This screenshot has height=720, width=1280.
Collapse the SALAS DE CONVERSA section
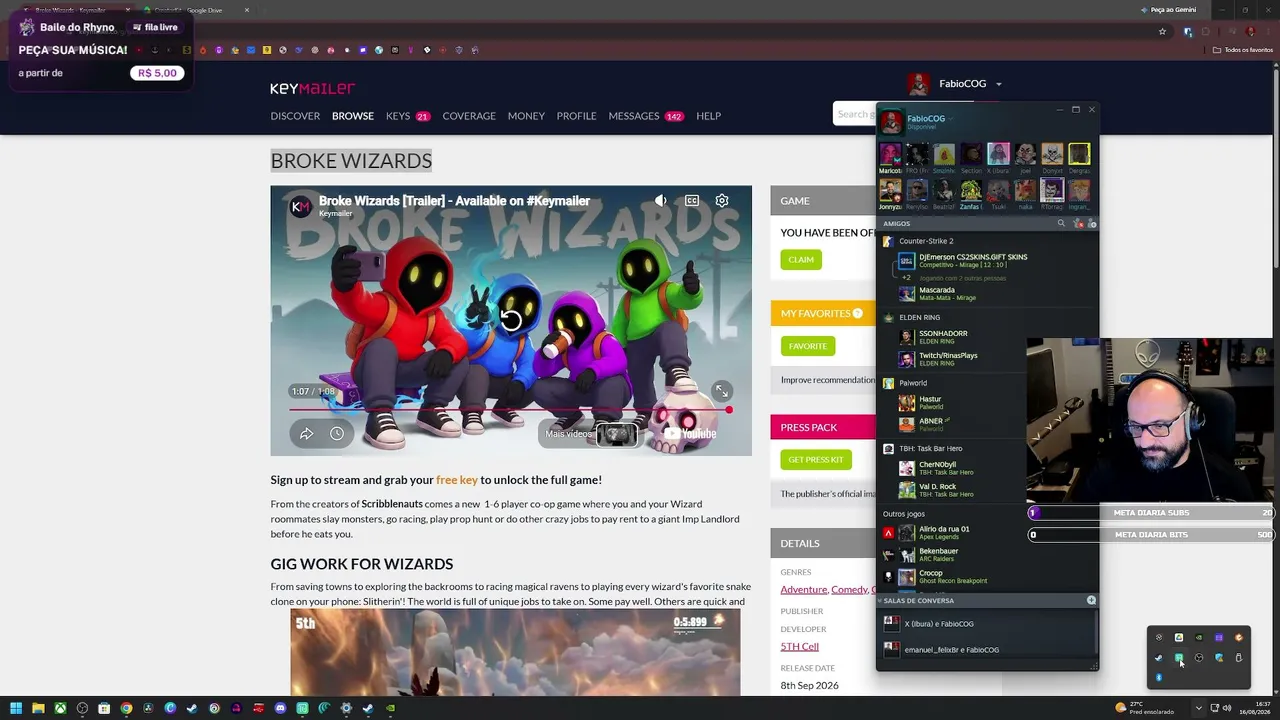[918, 601]
